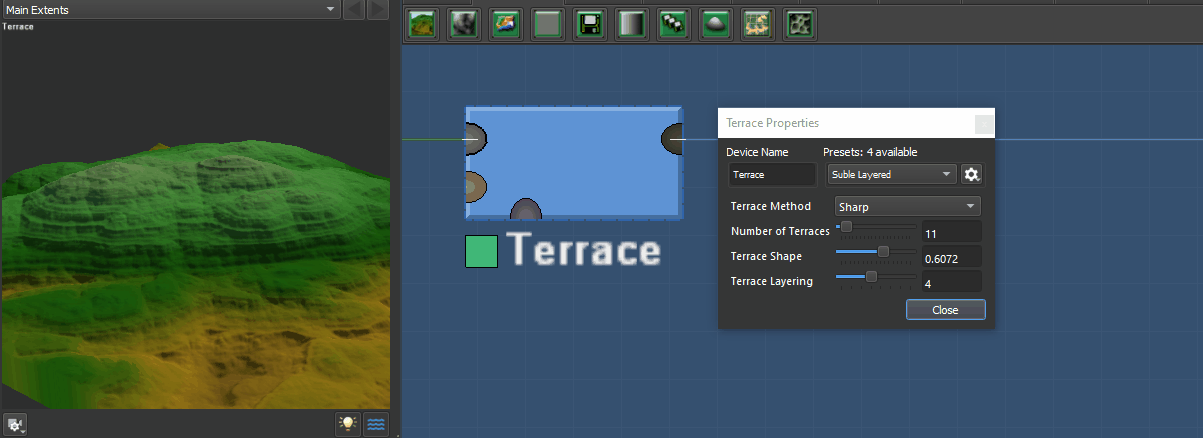This screenshot has width=1203, height=438.
Task: Pick the image file input toolbar icon
Action: pyautogui.click(x=505, y=24)
